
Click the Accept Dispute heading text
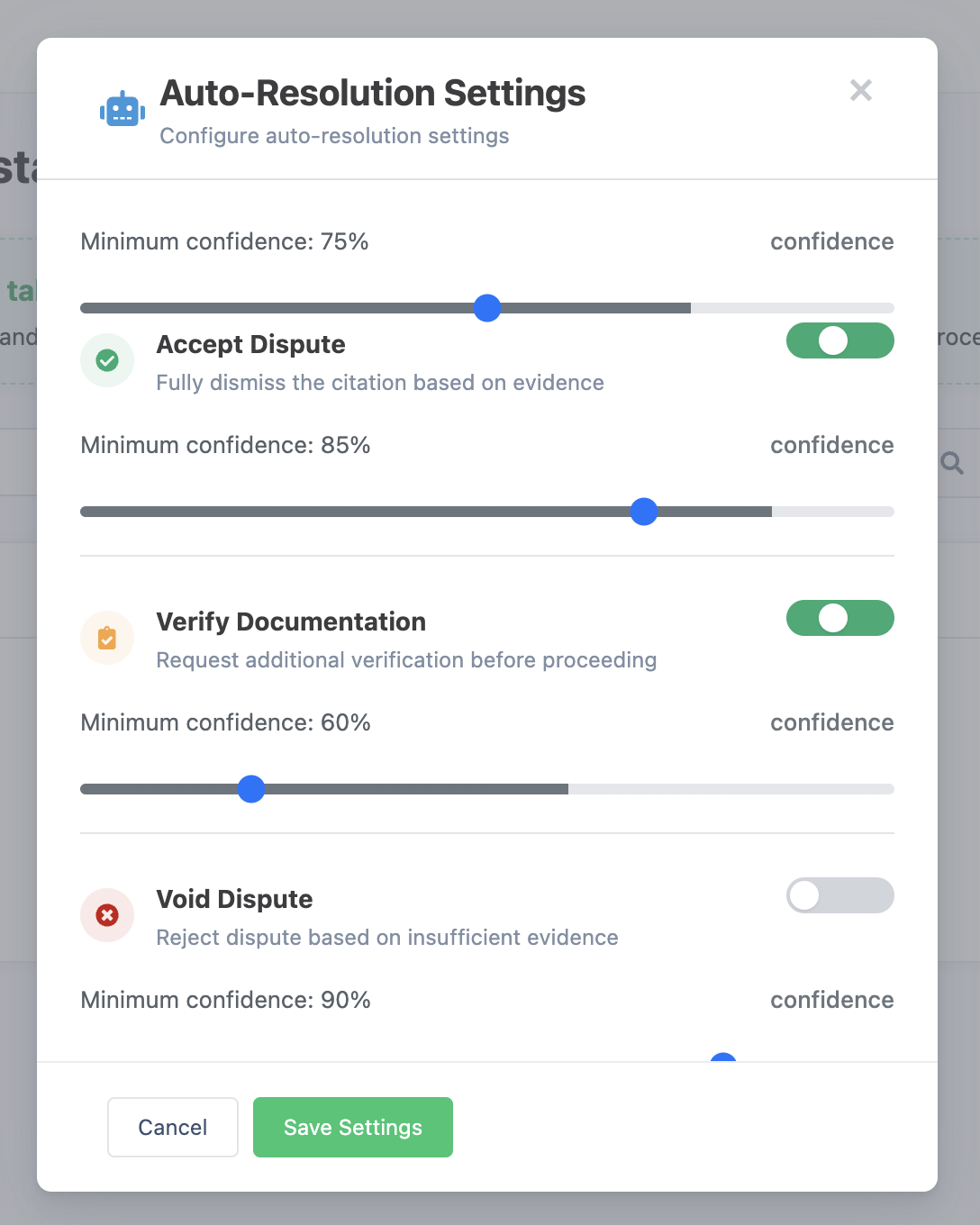click(250, 344)
